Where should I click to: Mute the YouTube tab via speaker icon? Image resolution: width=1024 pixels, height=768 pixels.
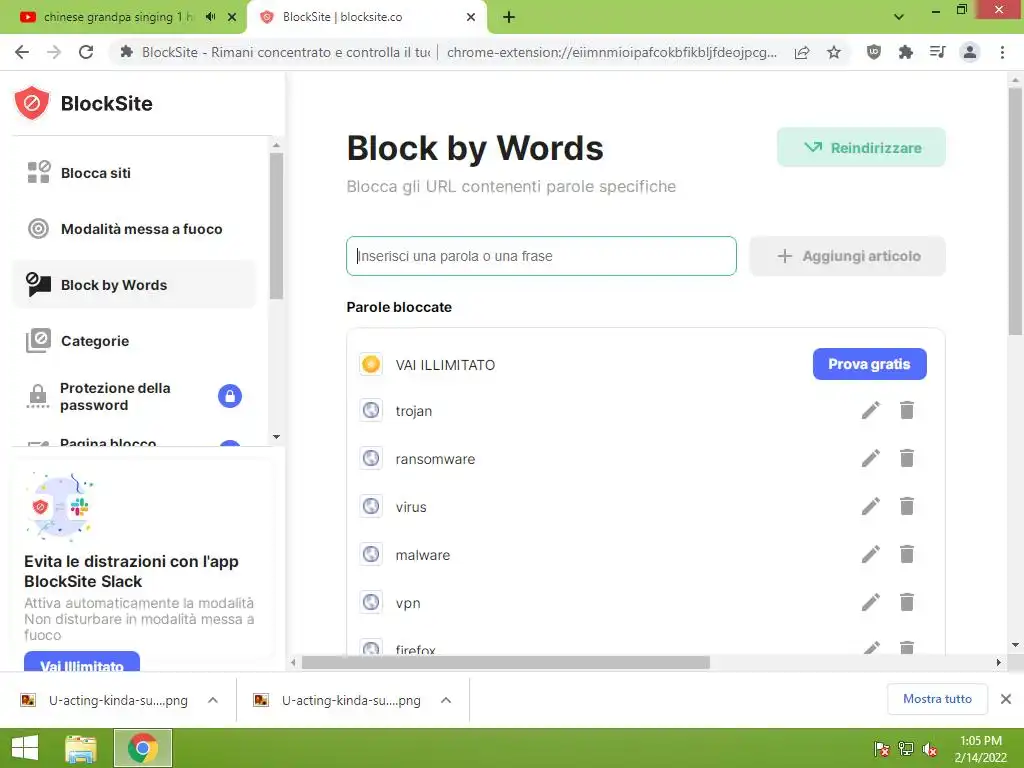pos(210,17)
